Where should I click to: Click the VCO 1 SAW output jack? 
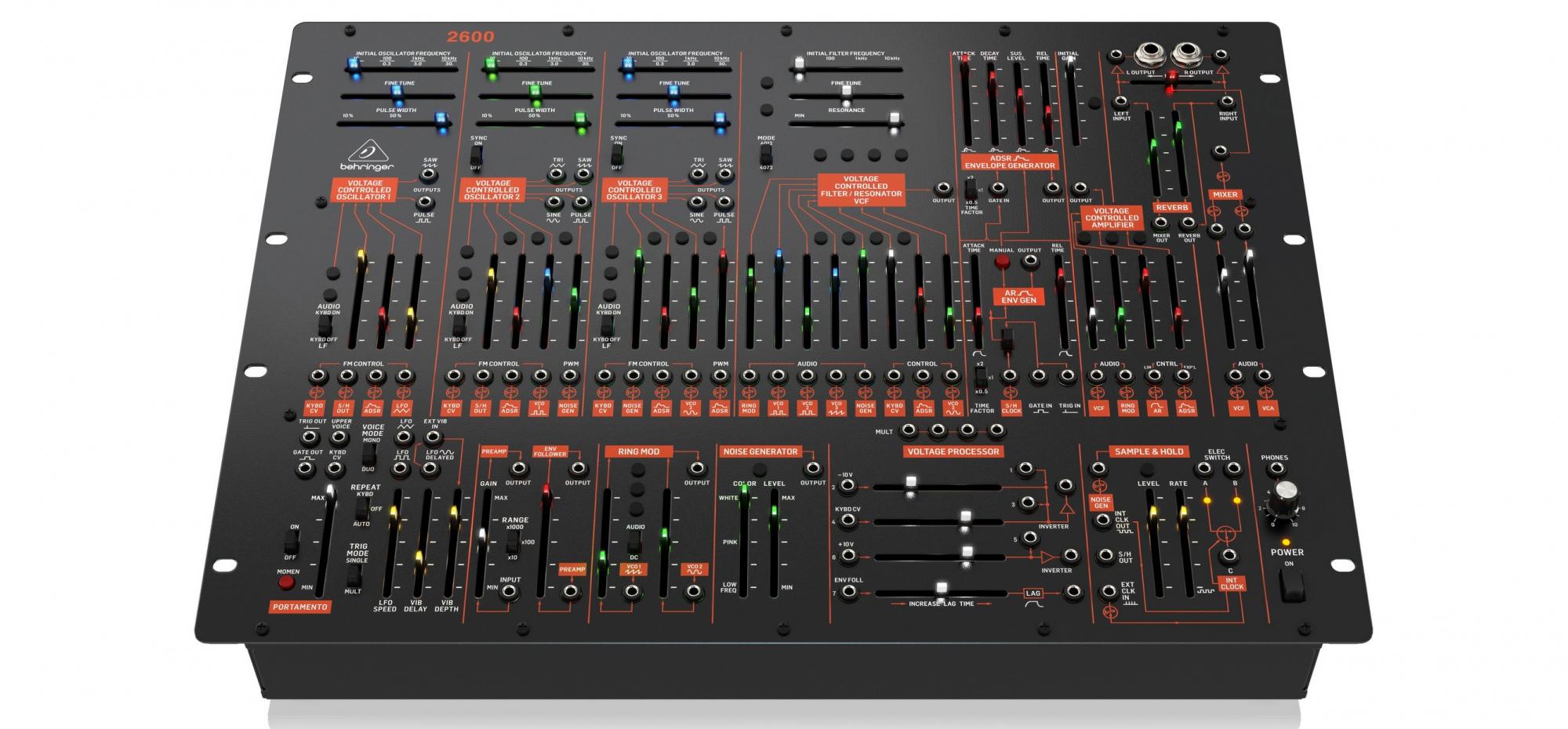pyautogui.click(x=428, y=175)
